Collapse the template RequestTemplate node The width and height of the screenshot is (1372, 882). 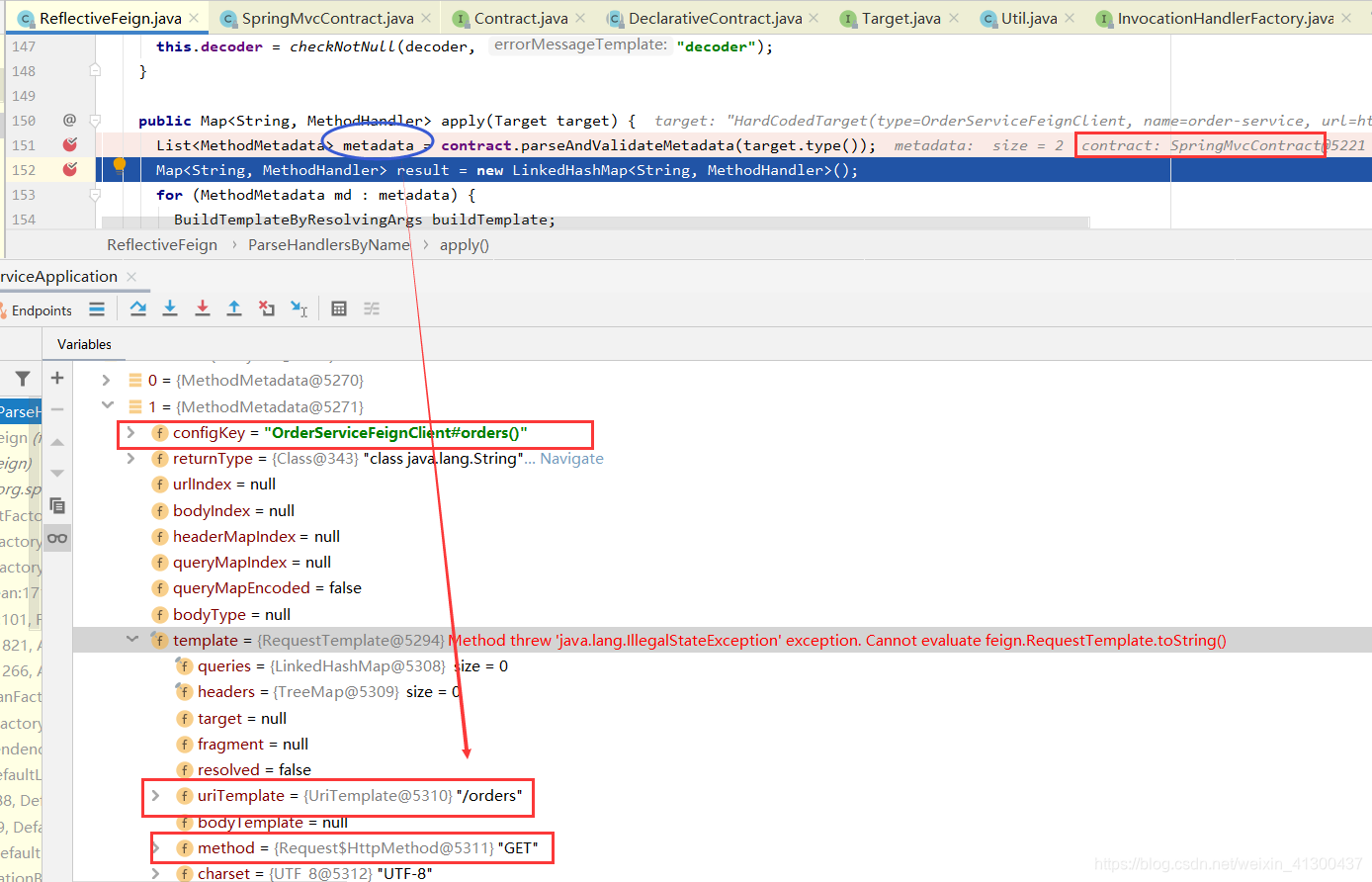[131, 639]
